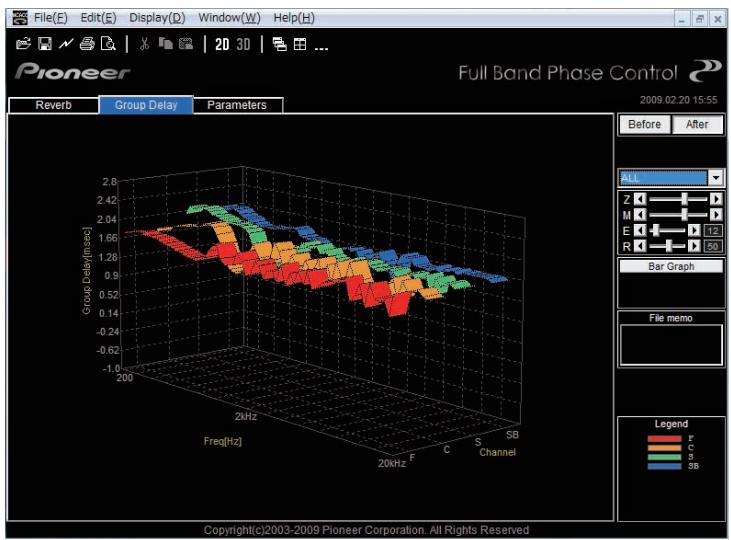The height and width of the screenshot is (540, 731).
Task: Switch to 2D display mode
Action: (x=222, y=44)
